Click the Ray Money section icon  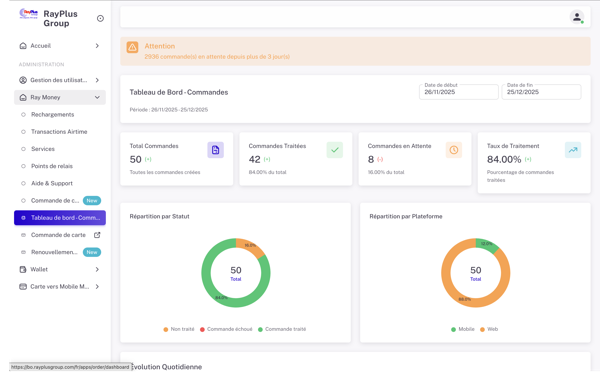click(23, 97)
